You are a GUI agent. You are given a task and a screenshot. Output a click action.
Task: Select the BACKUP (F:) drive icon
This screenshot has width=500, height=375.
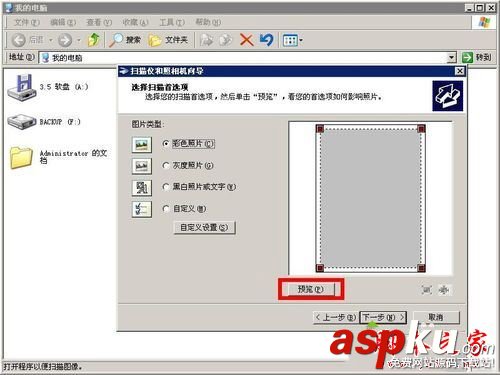point(22,122)
